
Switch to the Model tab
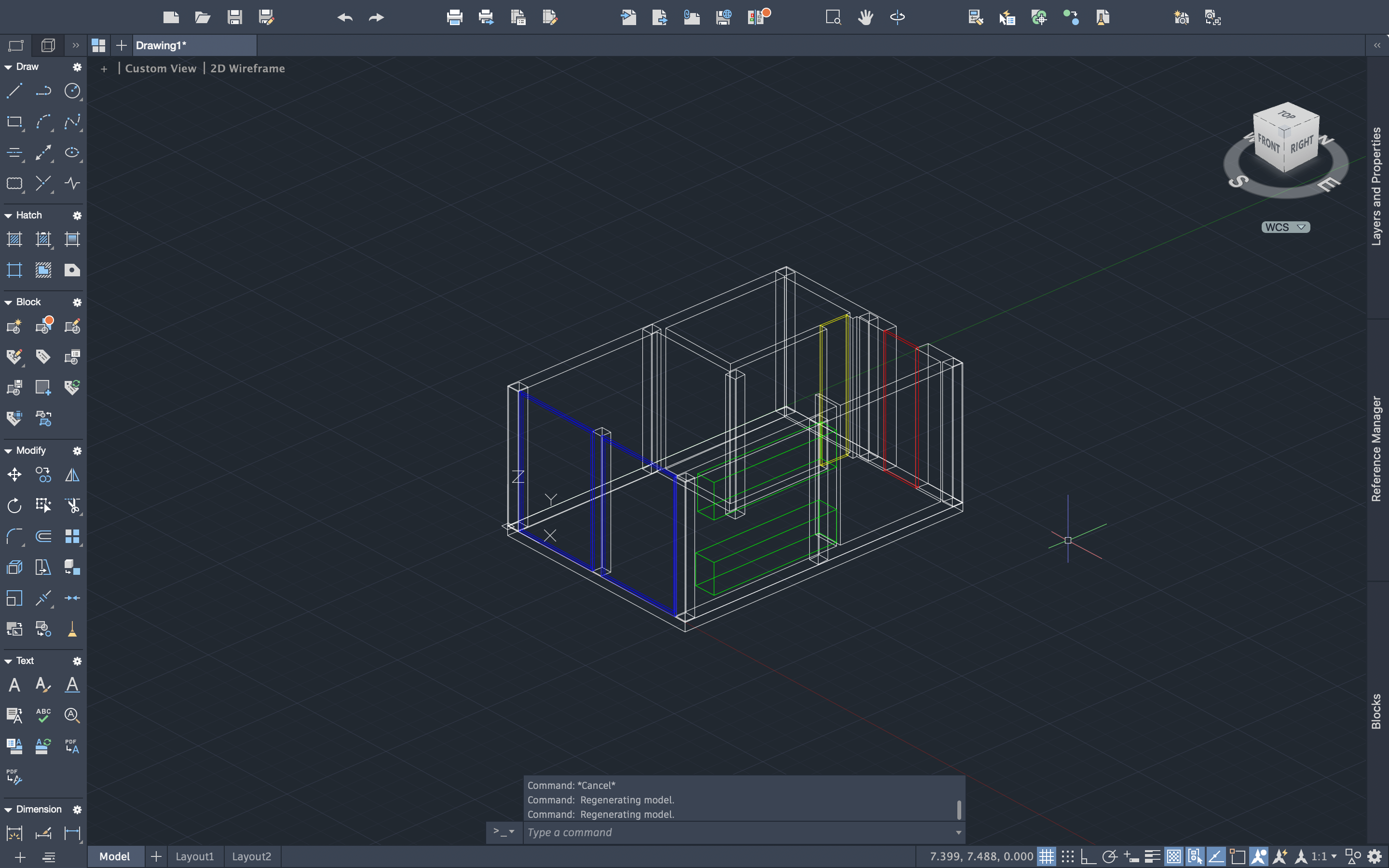[x=115, y=856]
